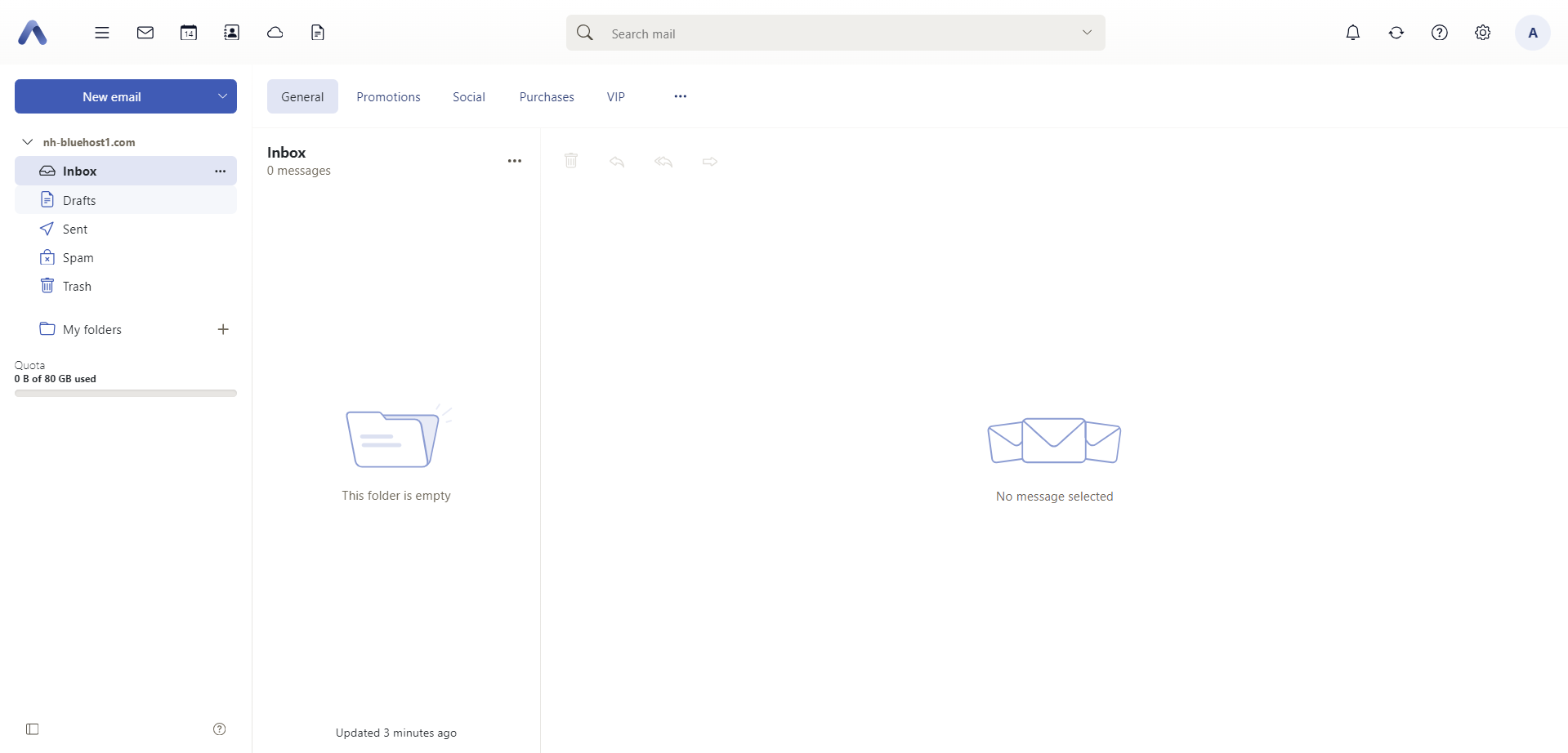1568x753 pixels.
Task: Click the storage quota usage bar
Action: (125, 393)
